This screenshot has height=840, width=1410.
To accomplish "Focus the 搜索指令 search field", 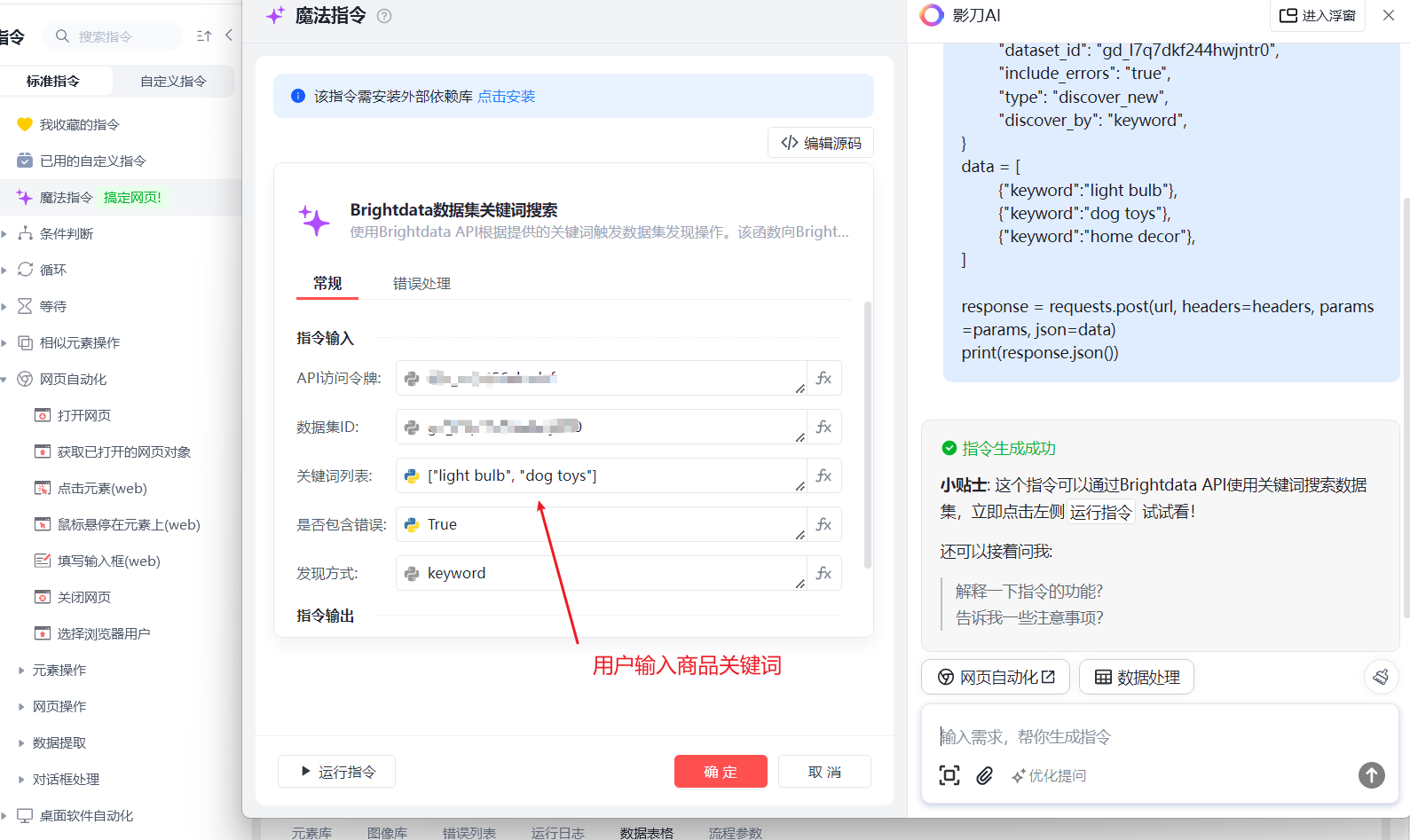I will [x=113, y=36].
